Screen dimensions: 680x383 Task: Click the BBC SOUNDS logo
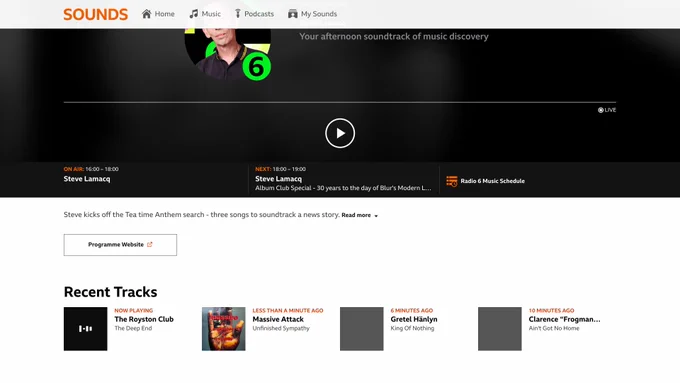coord(95,14)
